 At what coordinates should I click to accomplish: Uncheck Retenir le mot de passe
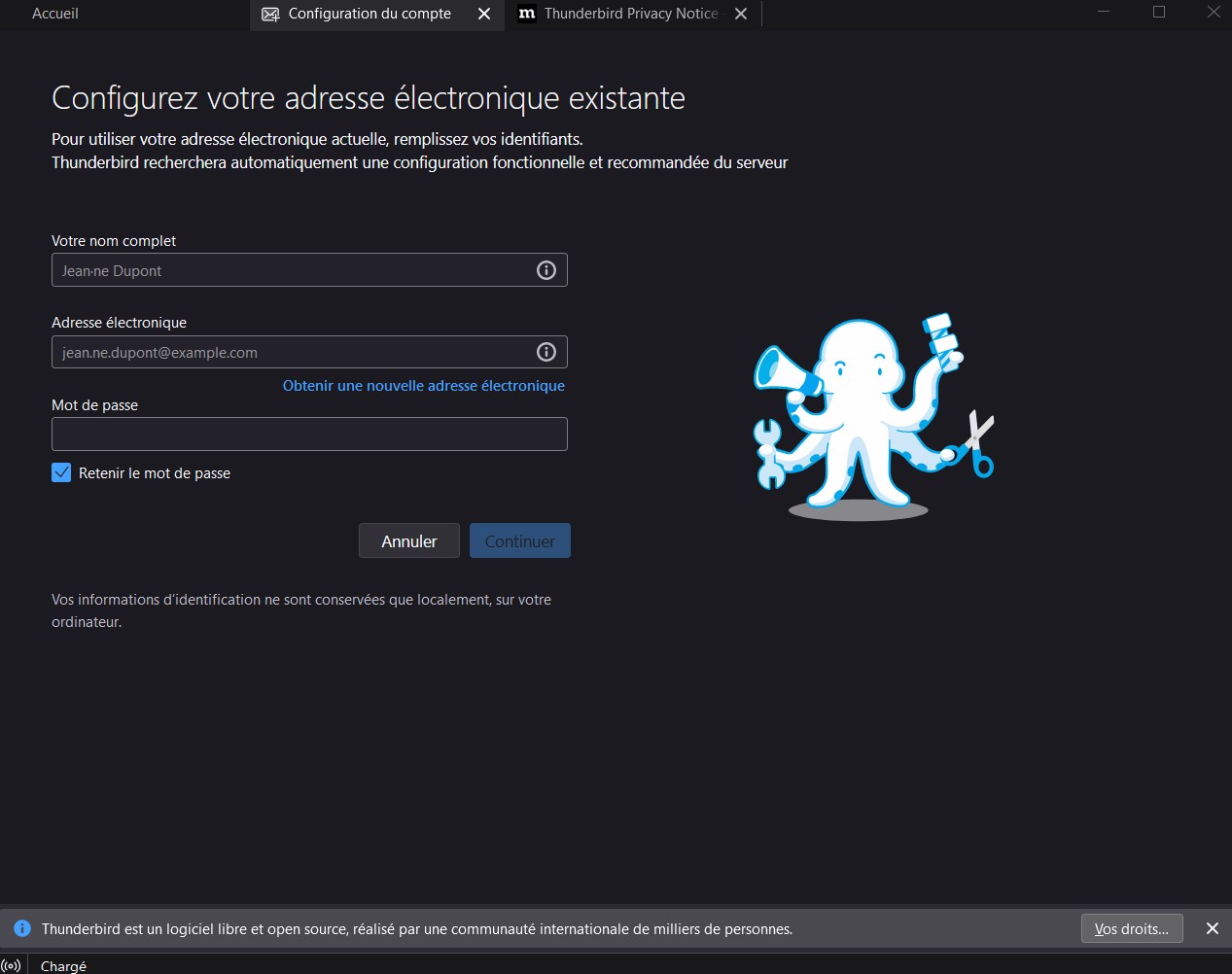tap(61, 473)
